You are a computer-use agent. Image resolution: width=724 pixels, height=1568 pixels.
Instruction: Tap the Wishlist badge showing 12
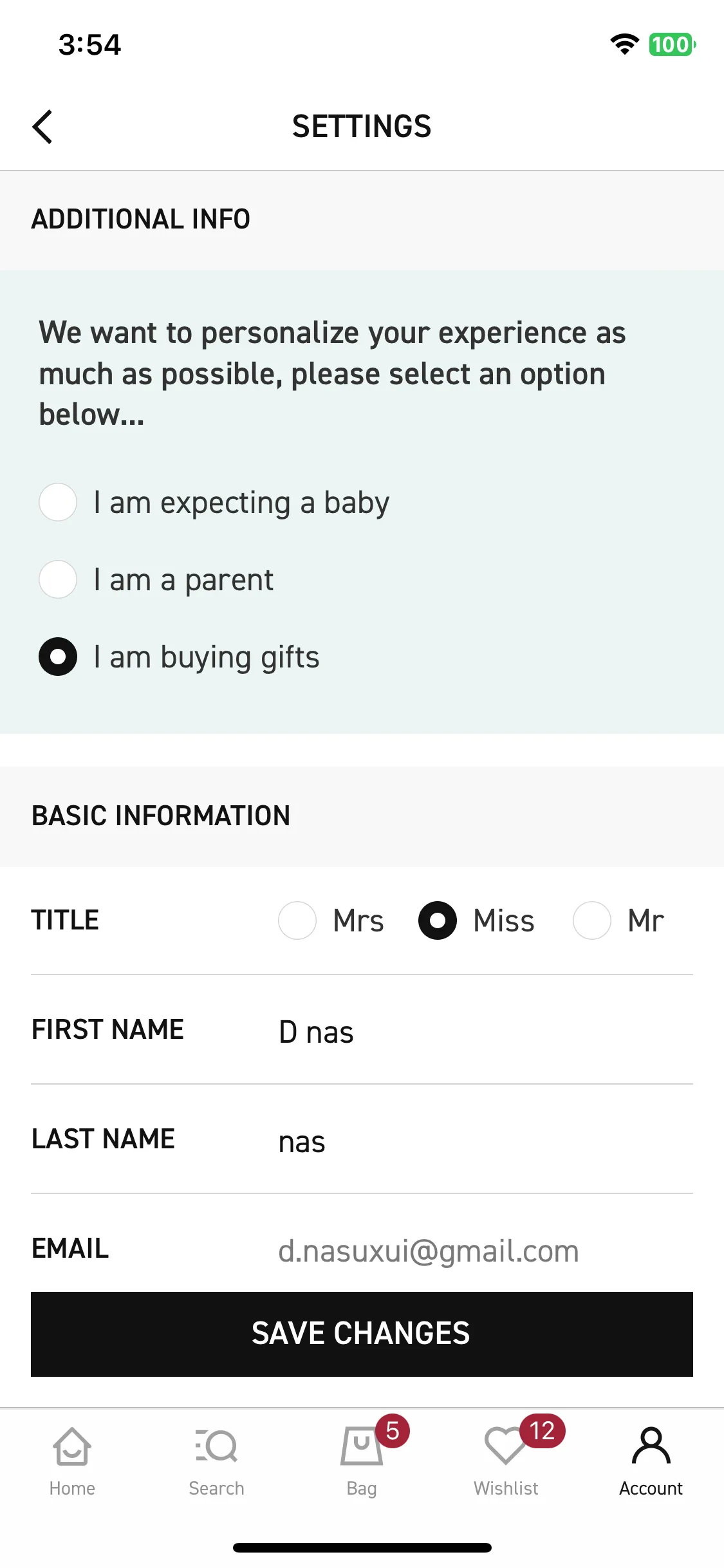tap(542, 1431)
